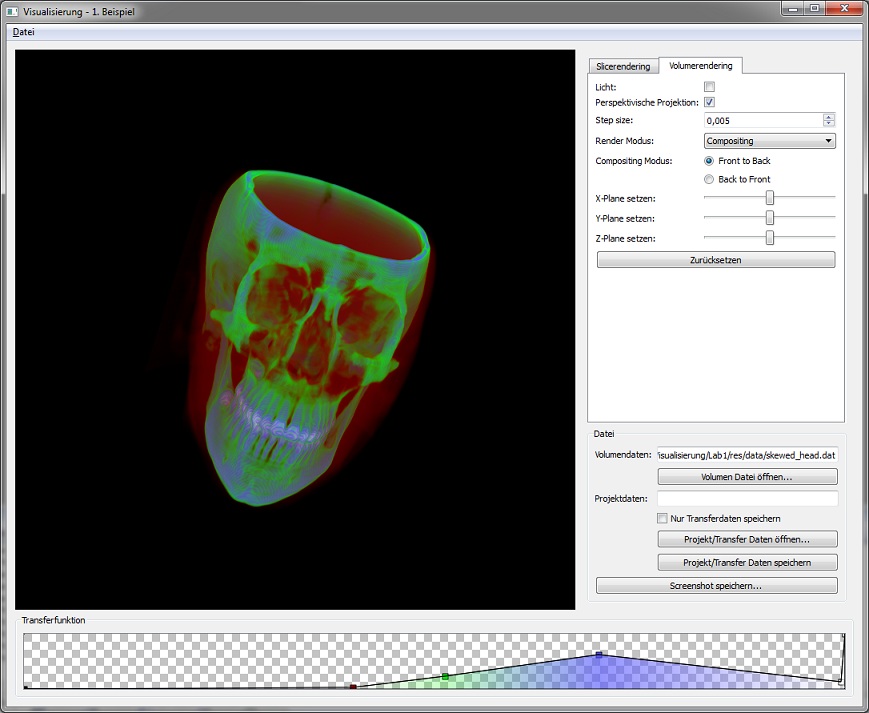The image size is (869, 713).
Task: Select the red transfer function control point
Action: (353, 686)
